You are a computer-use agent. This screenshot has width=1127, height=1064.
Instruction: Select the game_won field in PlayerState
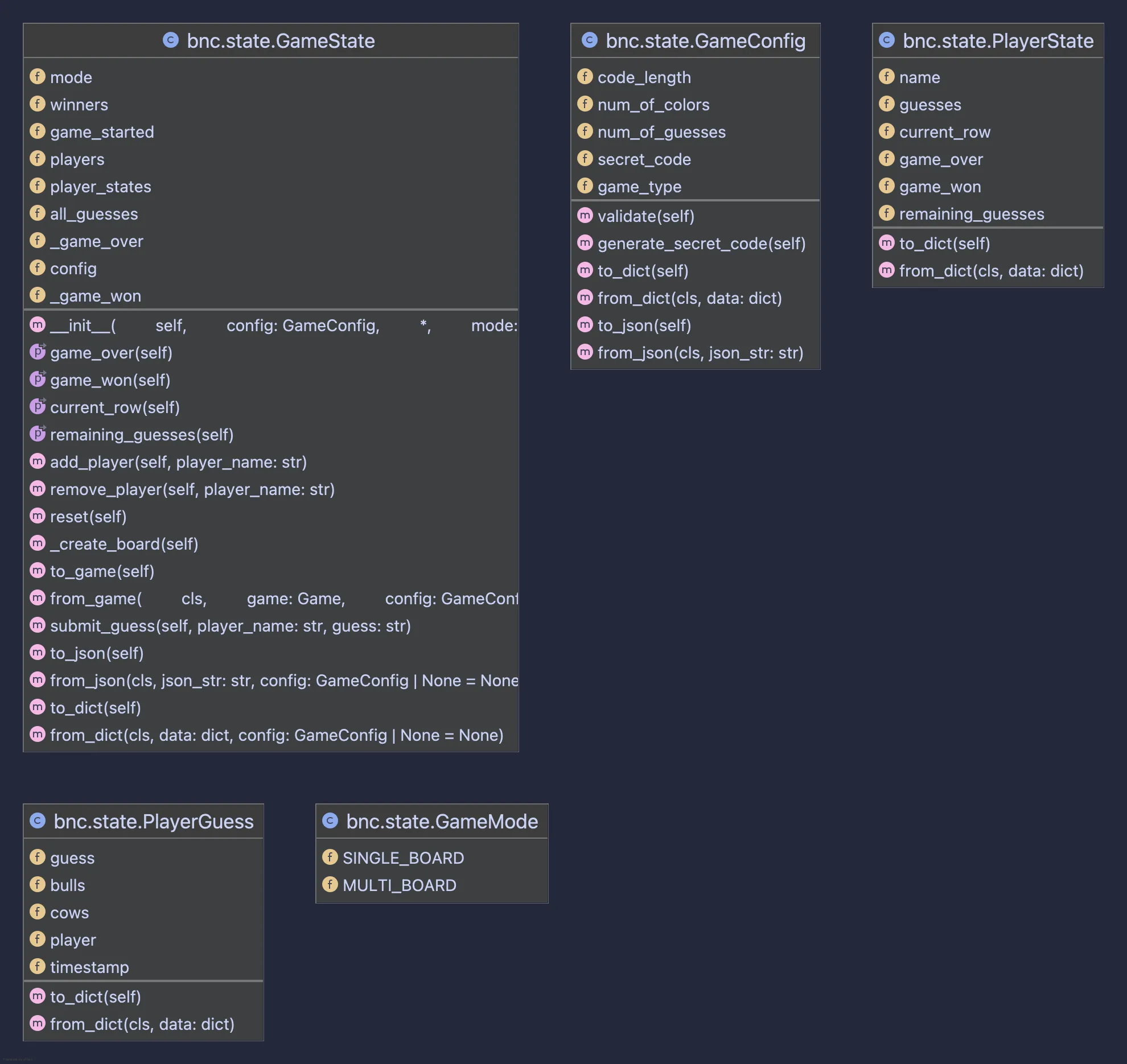point(940,187)
